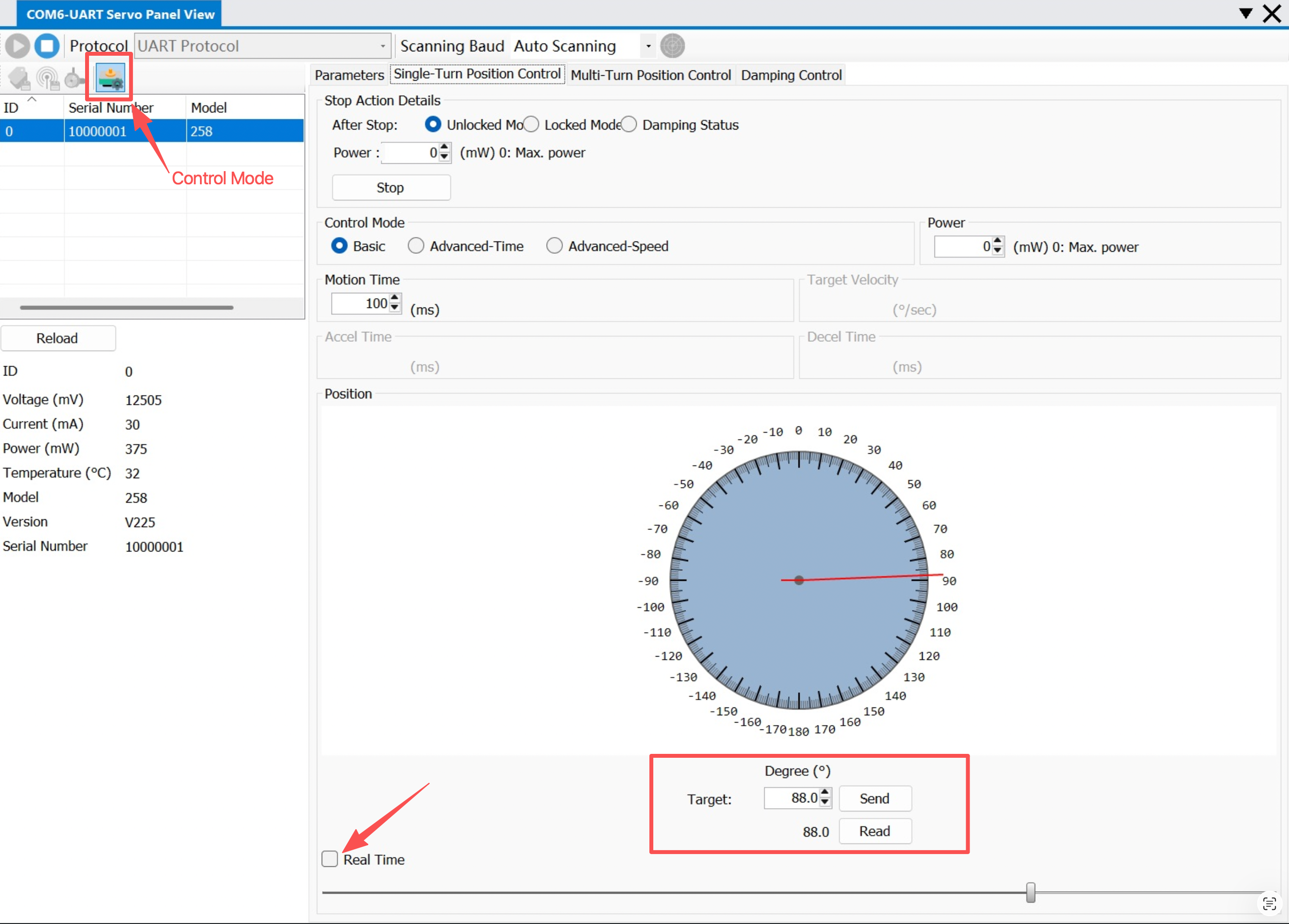
Task: Click Read to read the current degree
Action: [x=875, y=832]
